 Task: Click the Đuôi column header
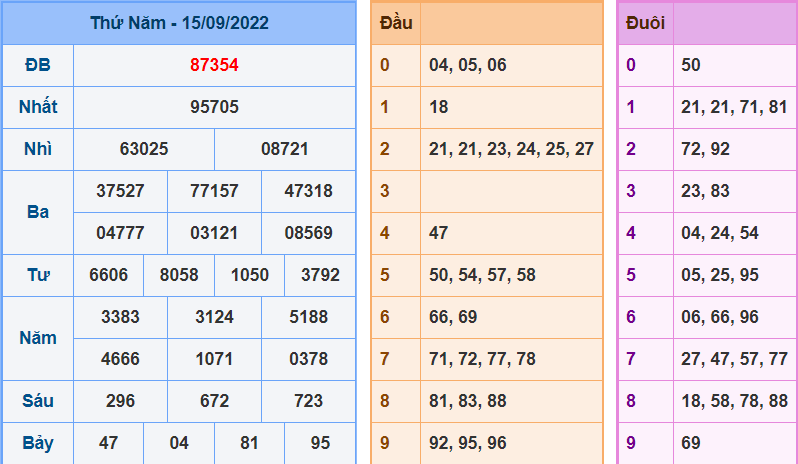645,23
